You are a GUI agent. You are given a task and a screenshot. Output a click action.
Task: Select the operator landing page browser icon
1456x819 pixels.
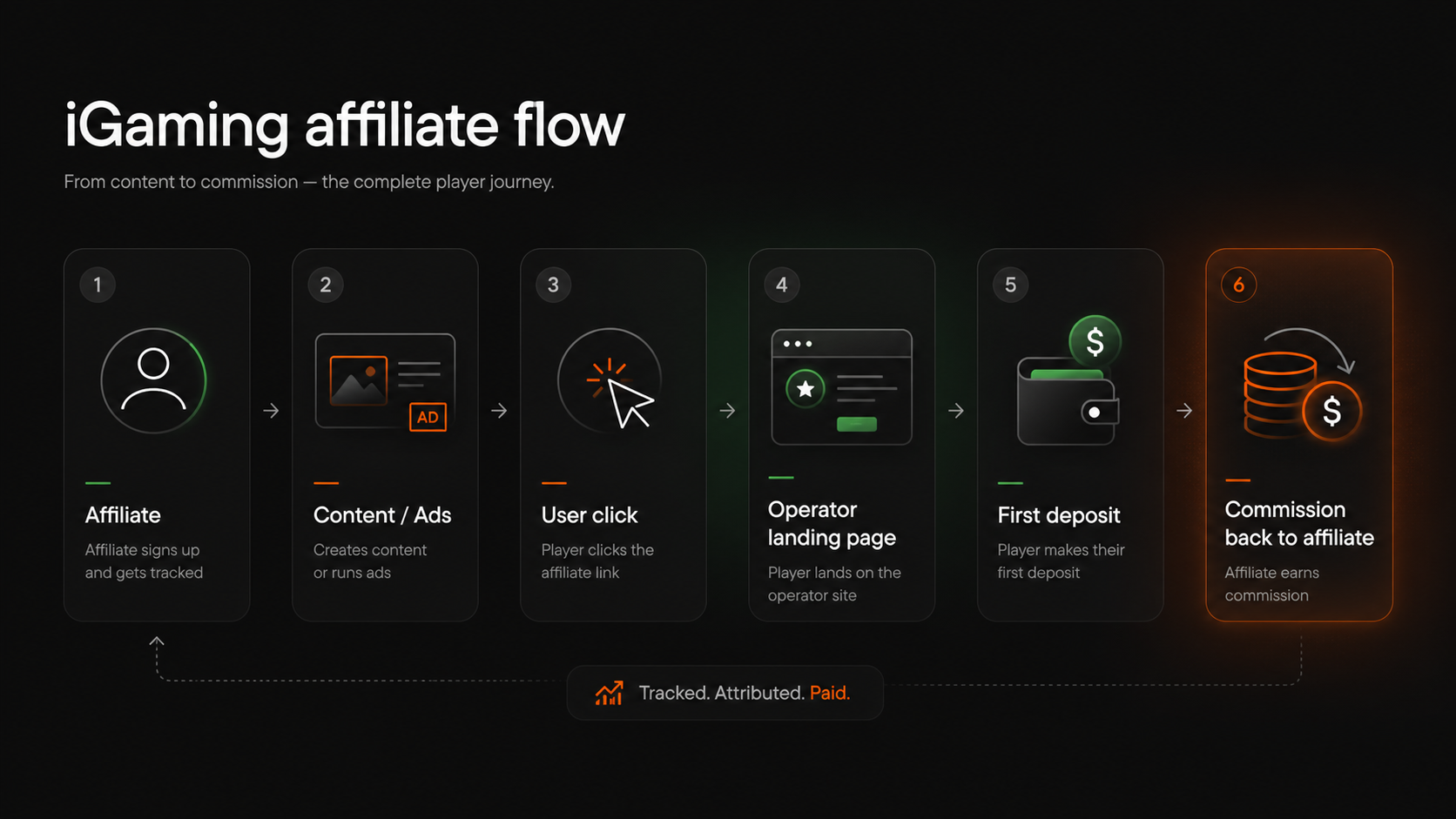click(841, 387)
